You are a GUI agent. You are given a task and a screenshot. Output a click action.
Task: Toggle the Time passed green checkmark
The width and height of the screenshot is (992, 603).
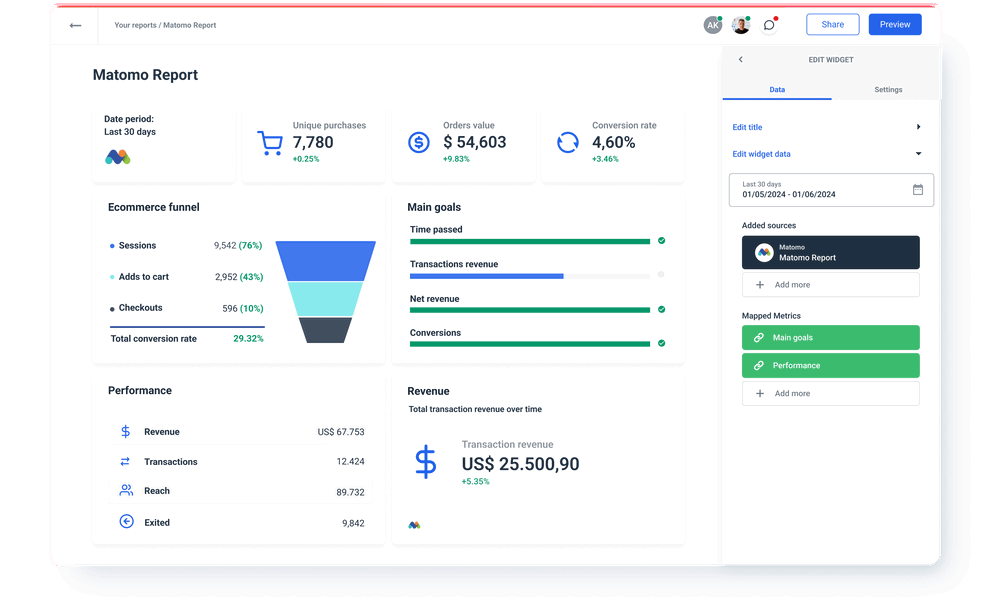tap(661, 241)
